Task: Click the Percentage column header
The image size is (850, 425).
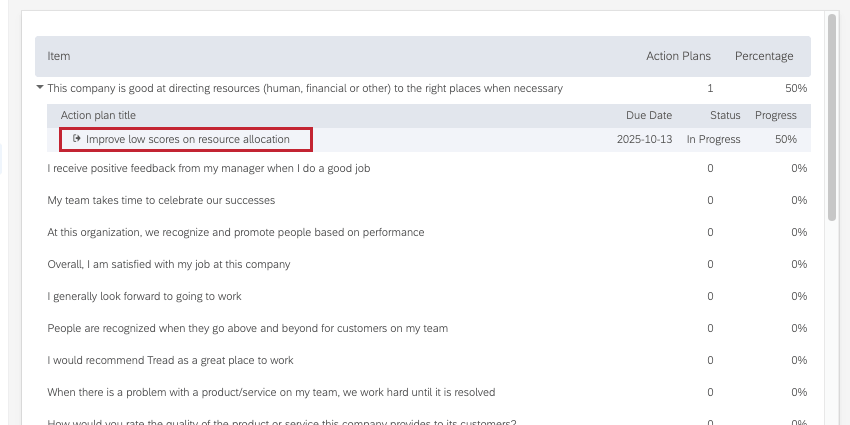Action: [764, 56]
